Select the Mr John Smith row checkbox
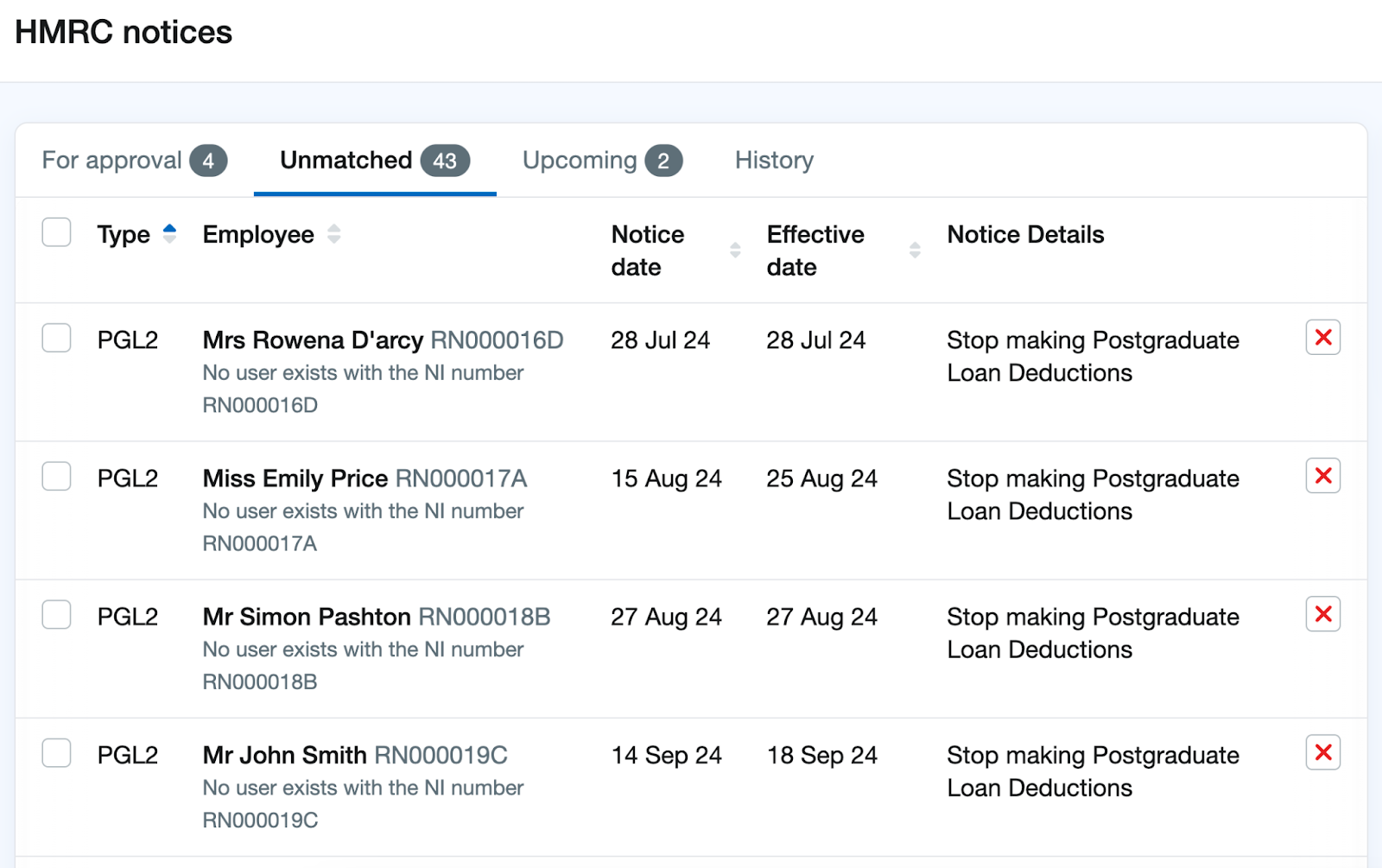 (x=57, y=752)
